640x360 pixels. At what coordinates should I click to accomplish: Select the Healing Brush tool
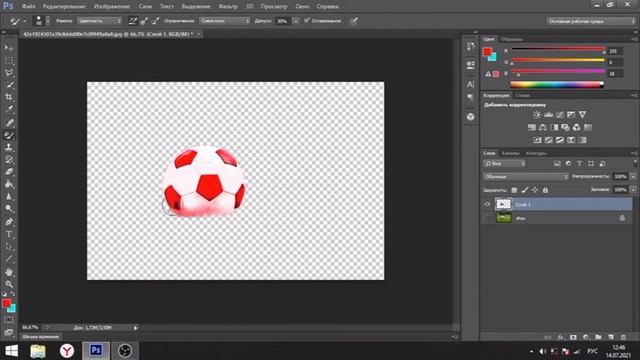9,122
